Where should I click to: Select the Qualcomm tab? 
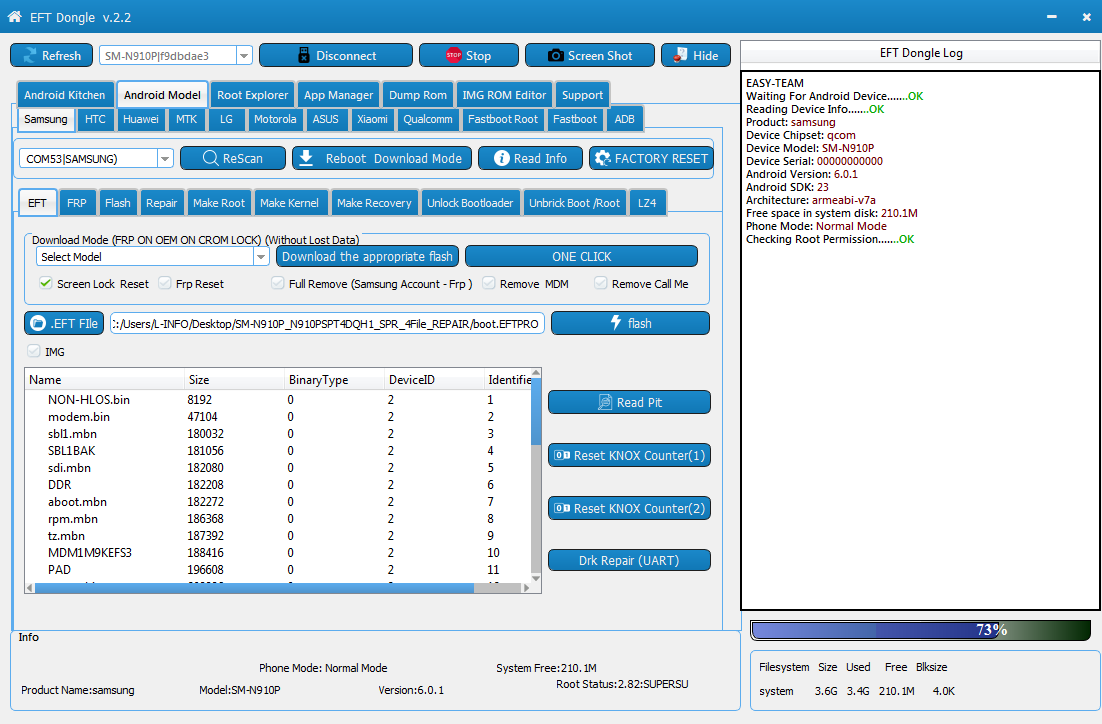click(x=427, y=119)
